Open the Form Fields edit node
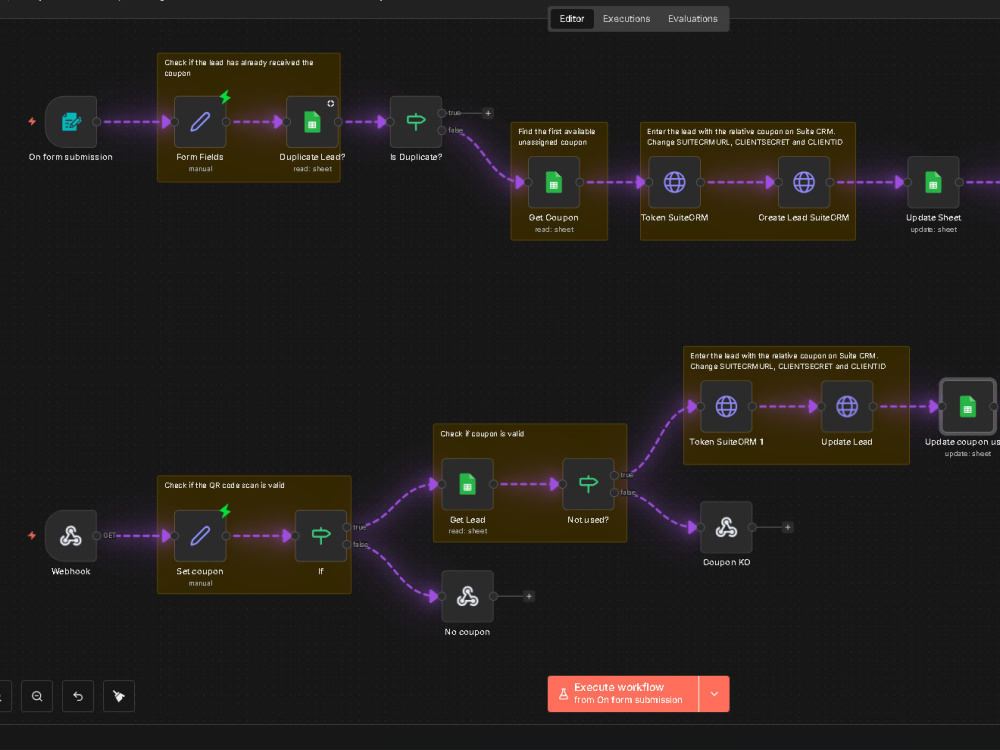The height and width of the screenshot is (750, 1000). (x=200, y=122)
